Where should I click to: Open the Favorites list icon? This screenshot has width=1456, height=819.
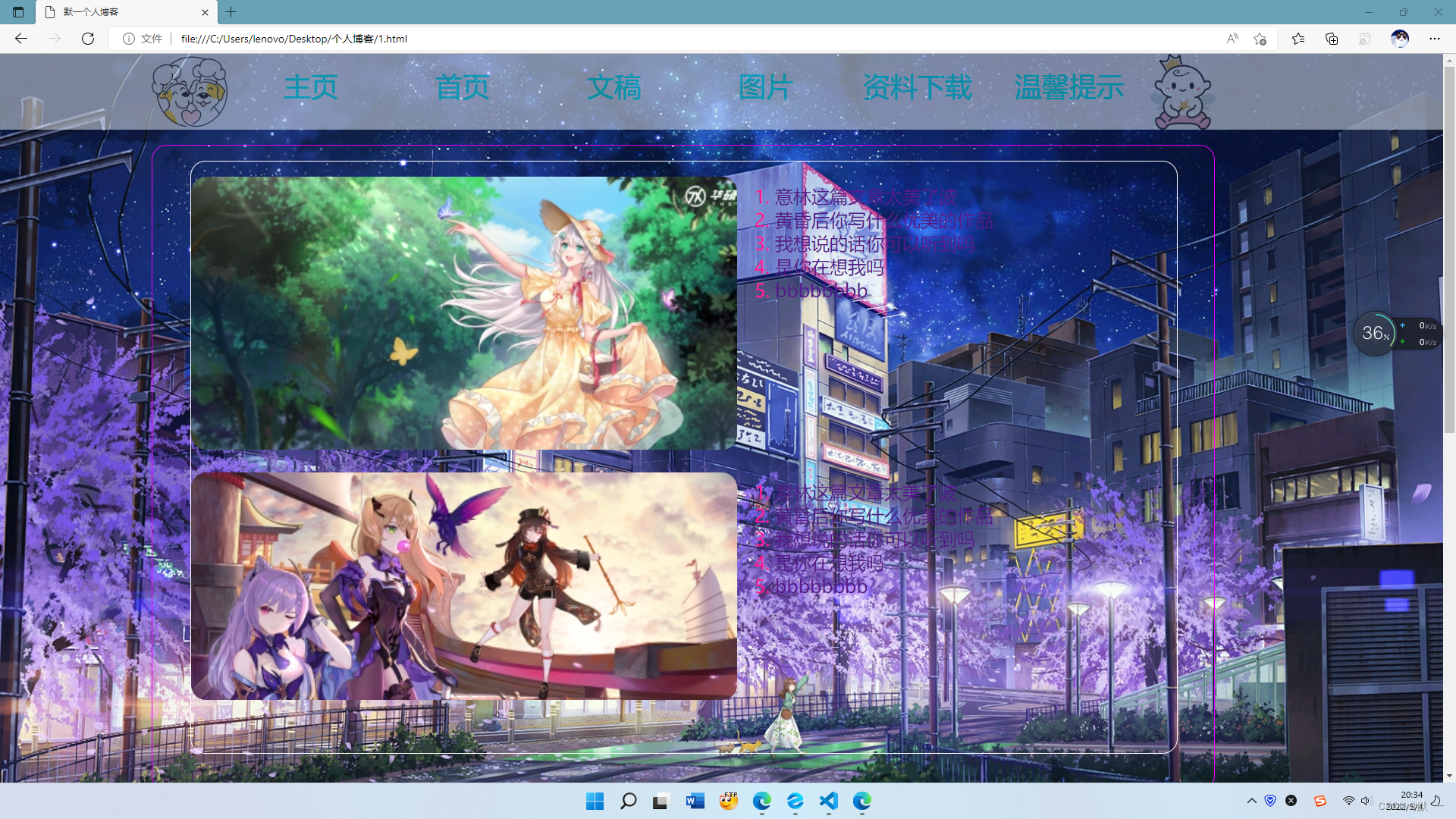pyautogui.click(x=1298, y=39)
